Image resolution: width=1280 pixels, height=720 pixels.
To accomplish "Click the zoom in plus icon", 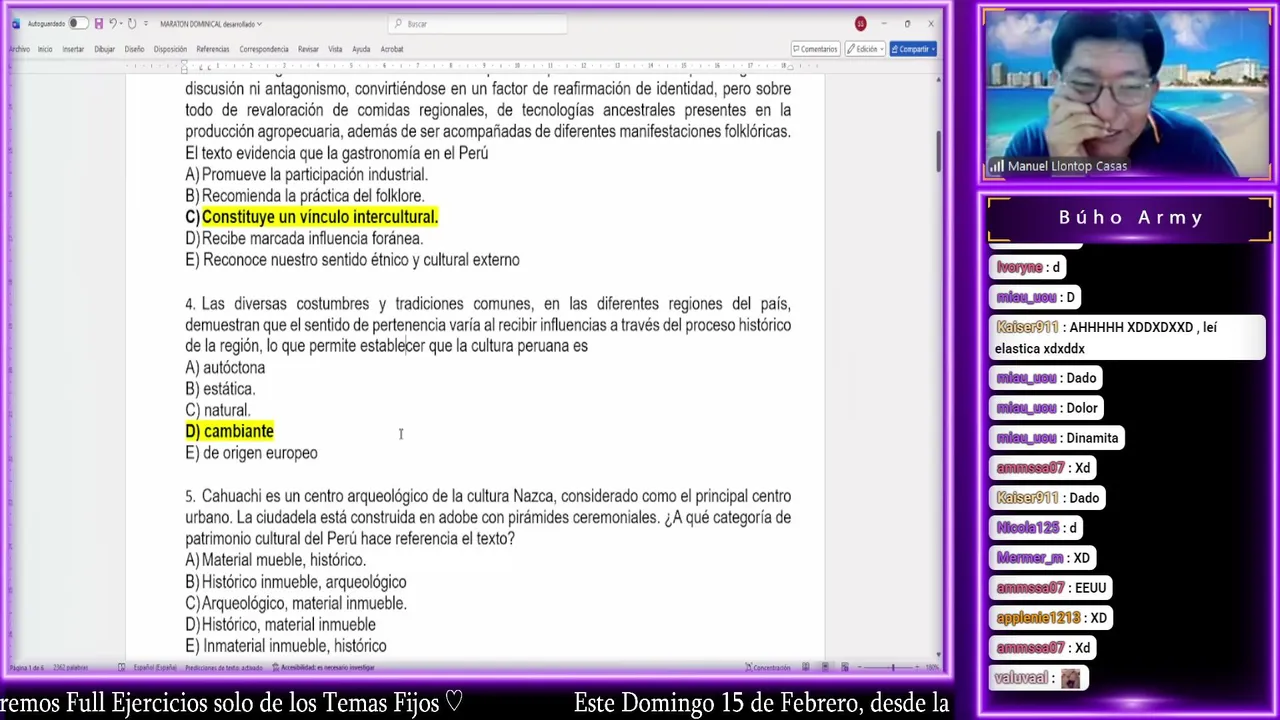I will pos(917,667).
